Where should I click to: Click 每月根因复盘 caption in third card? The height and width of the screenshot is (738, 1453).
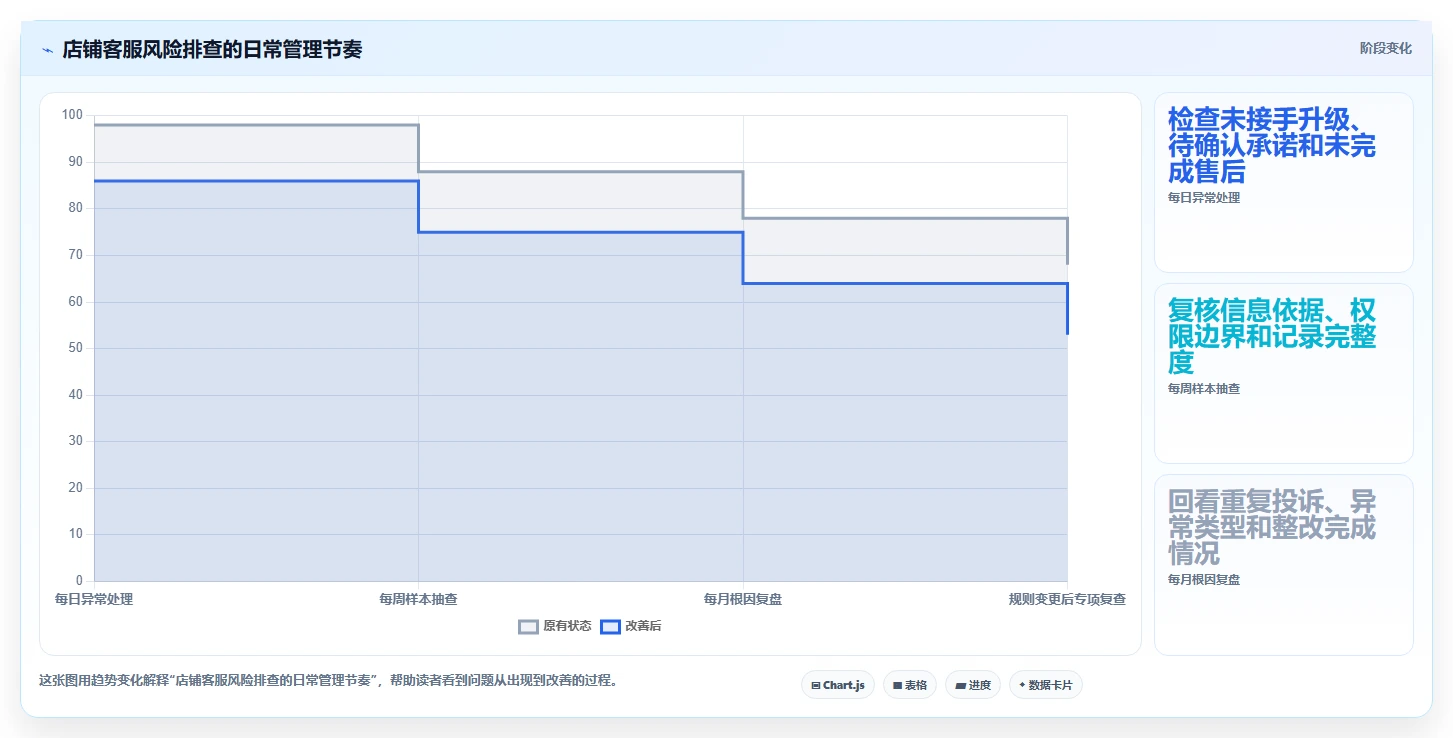tap(1204, 580)
